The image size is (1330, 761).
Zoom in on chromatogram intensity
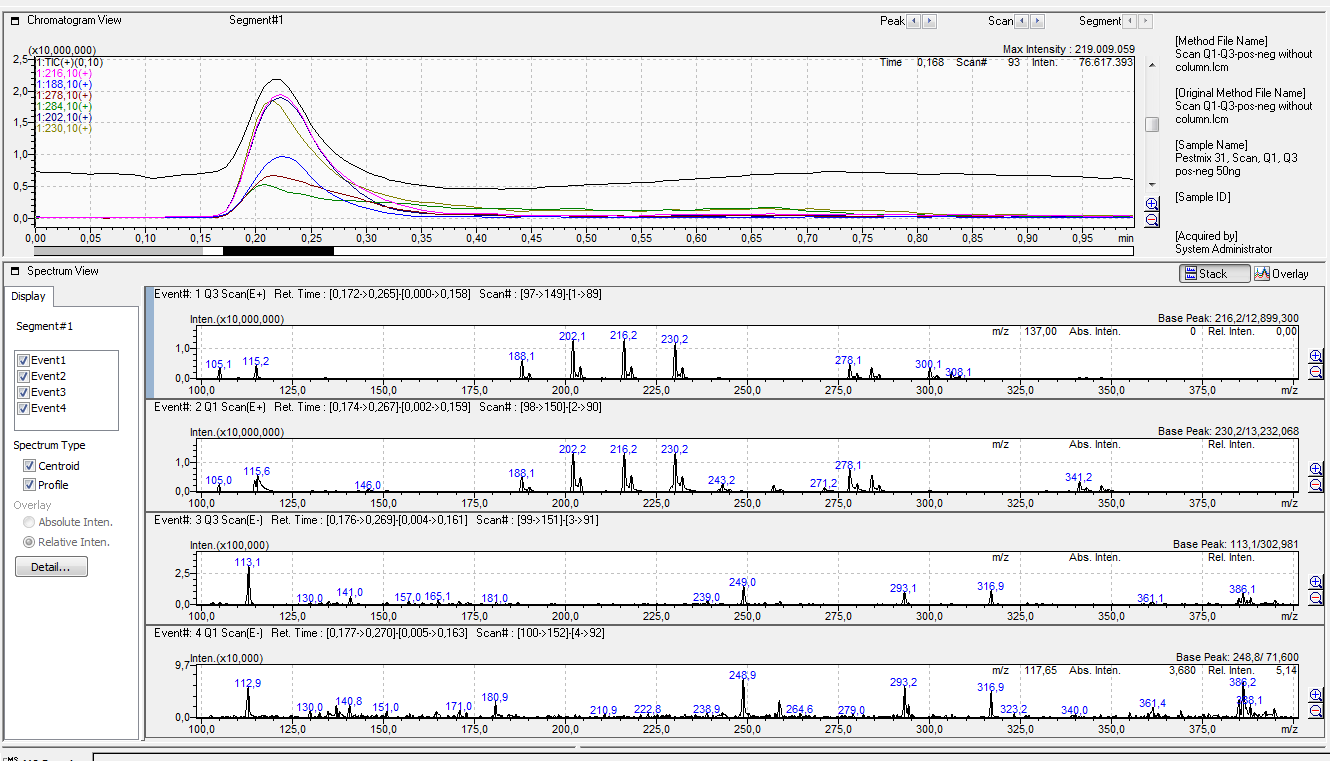coord(1152,205)
